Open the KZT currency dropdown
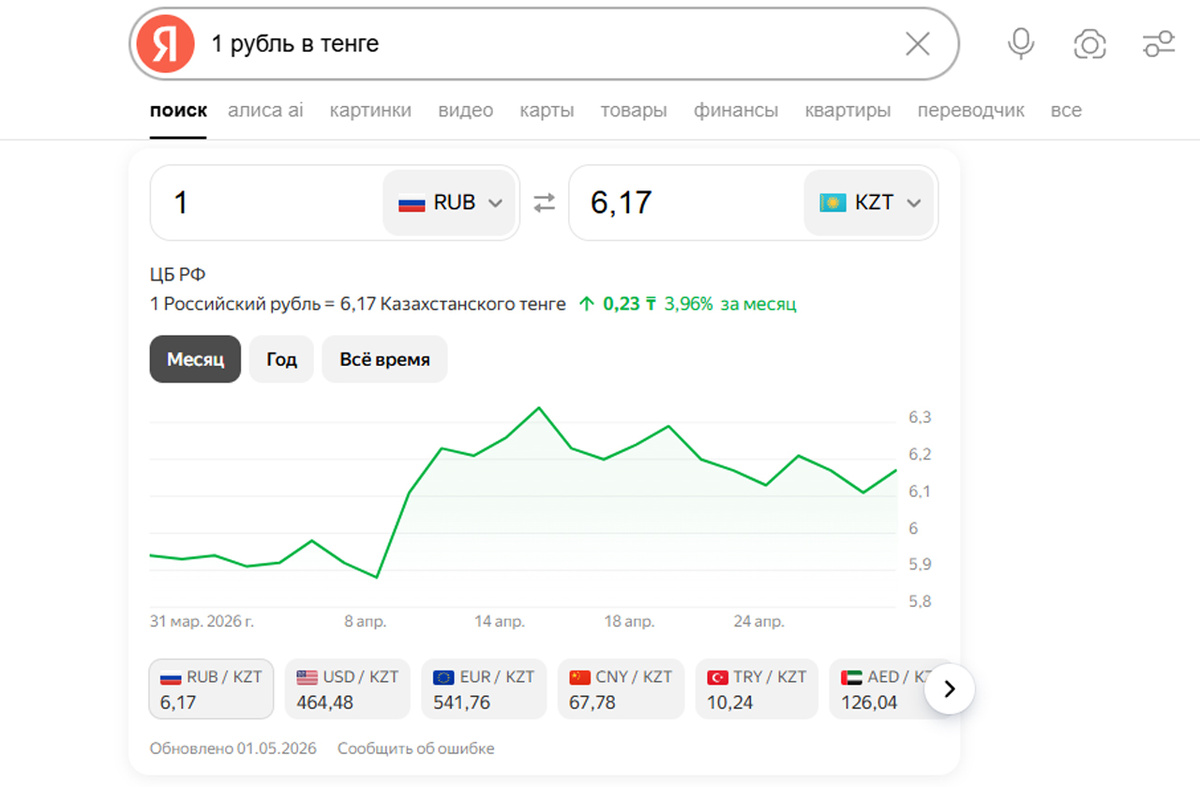 click(x=870, y=203)
